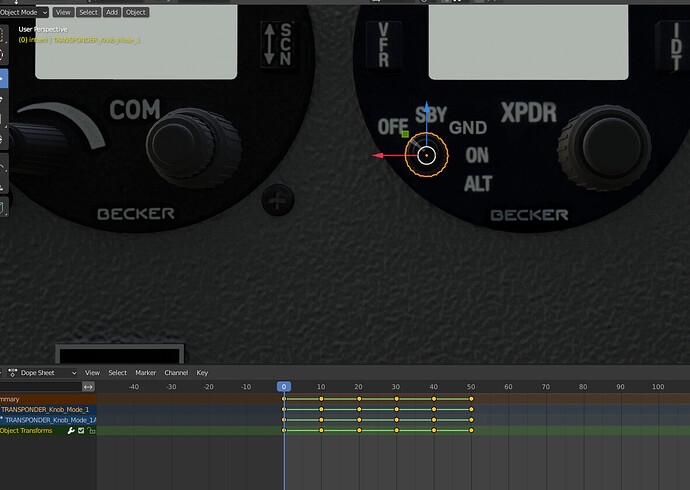Click the green plane gizmo square

pos(405,134)
